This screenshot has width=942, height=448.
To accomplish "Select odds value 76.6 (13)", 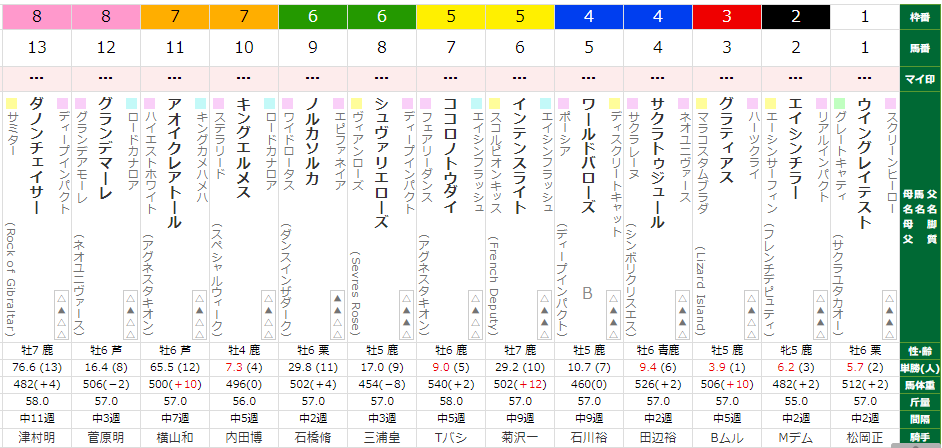I will coord(37,367).
